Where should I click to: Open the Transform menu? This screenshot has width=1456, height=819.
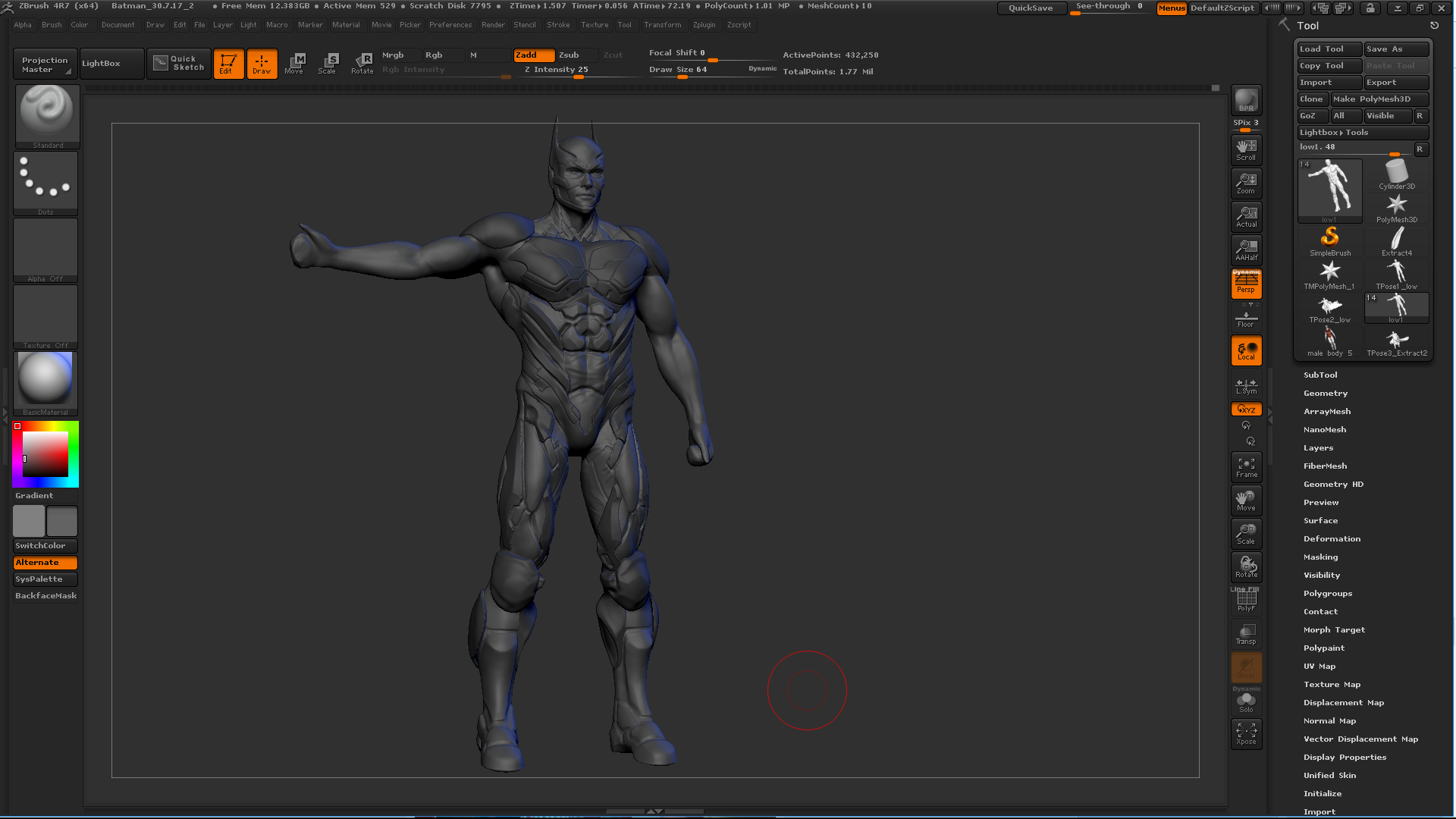coord(663,24)
